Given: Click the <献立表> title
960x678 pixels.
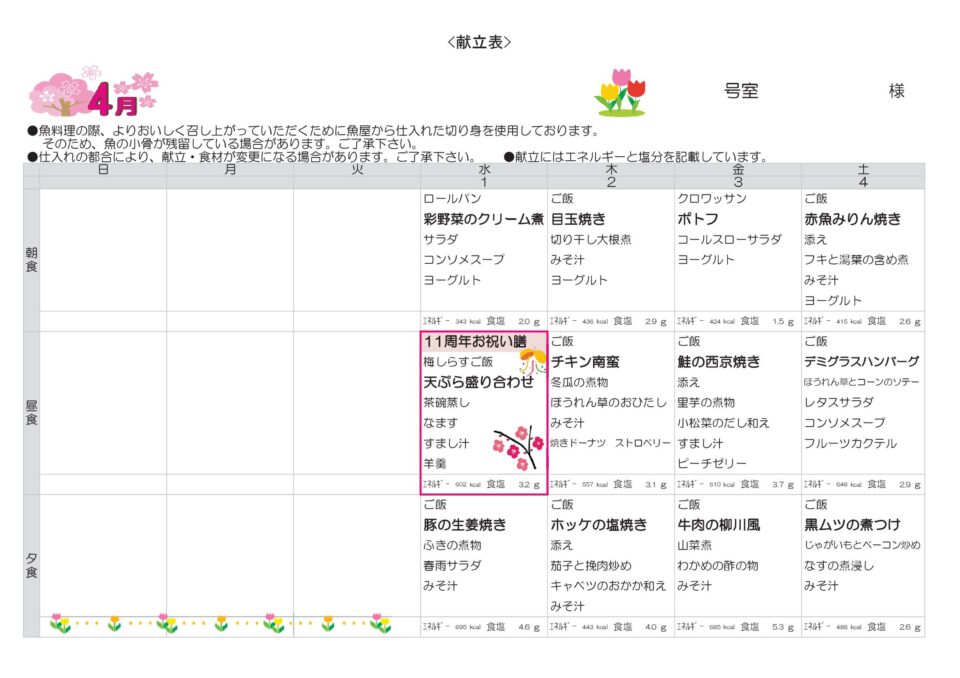Looking at the screenshot, I should pyautogui.click(x=479, y=42).
